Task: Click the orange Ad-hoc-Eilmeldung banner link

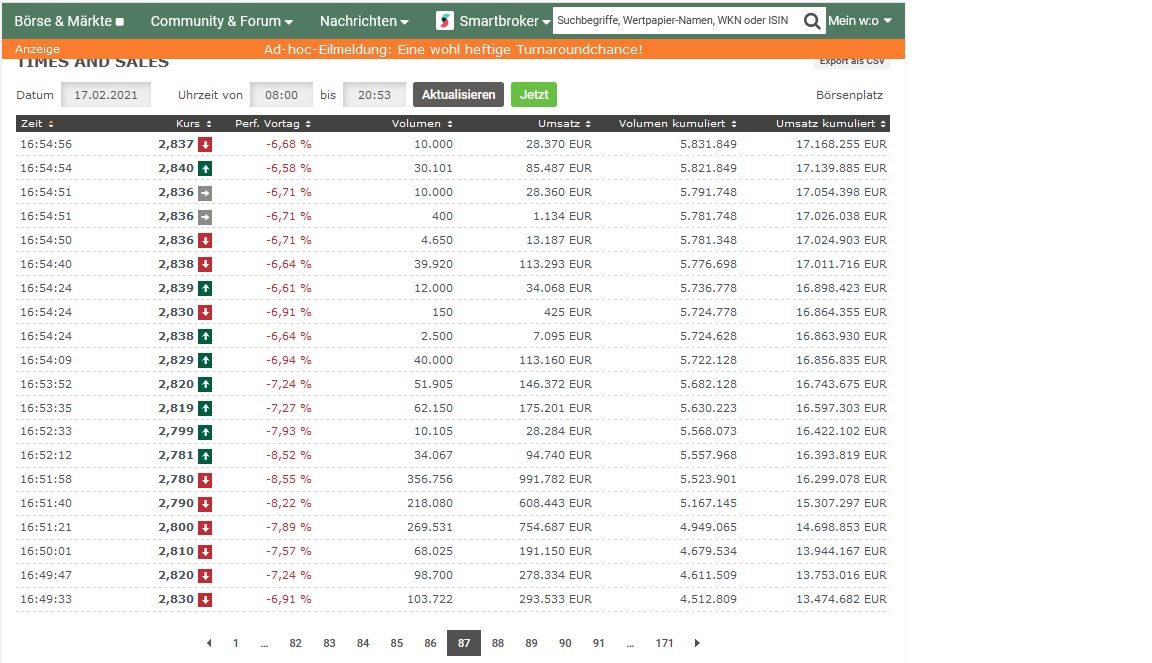Action: click(453, 49)
